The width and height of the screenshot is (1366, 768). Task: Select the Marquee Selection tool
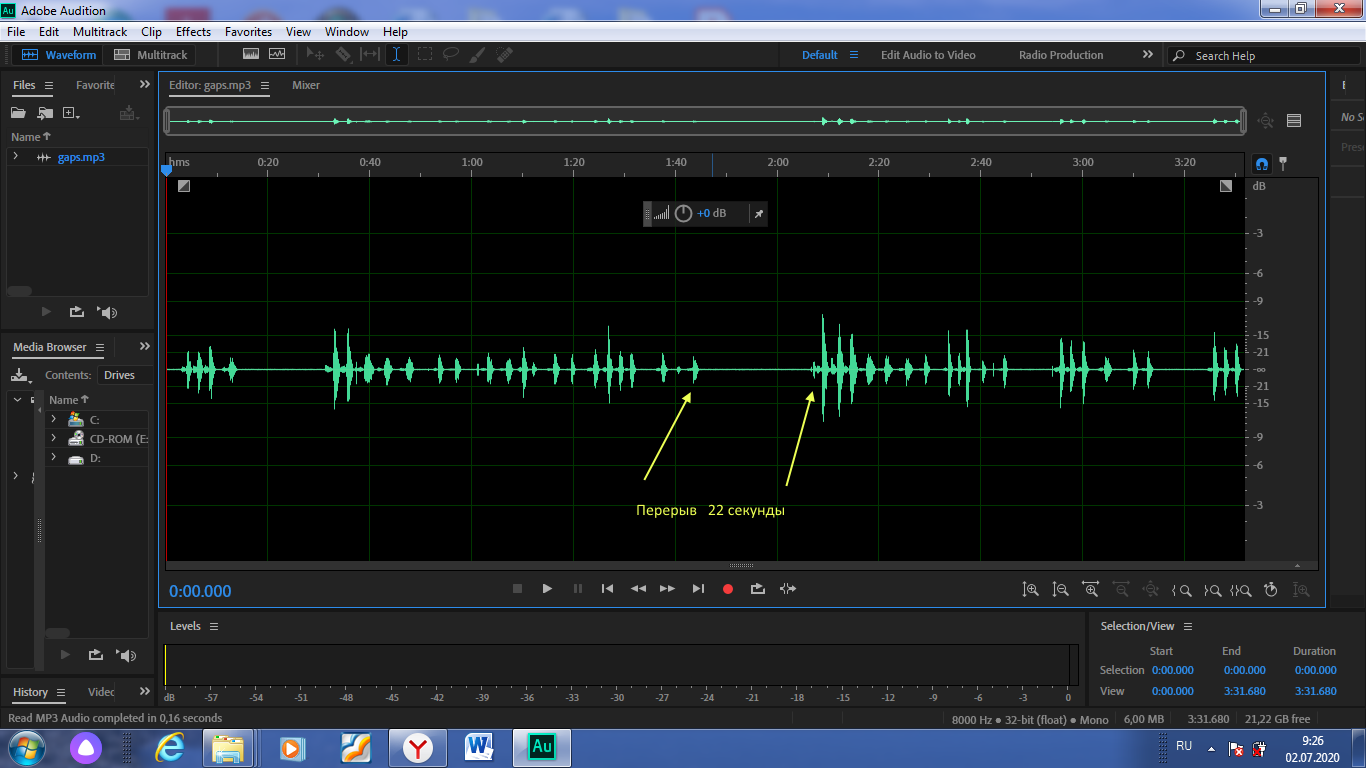tap(425, 55)
